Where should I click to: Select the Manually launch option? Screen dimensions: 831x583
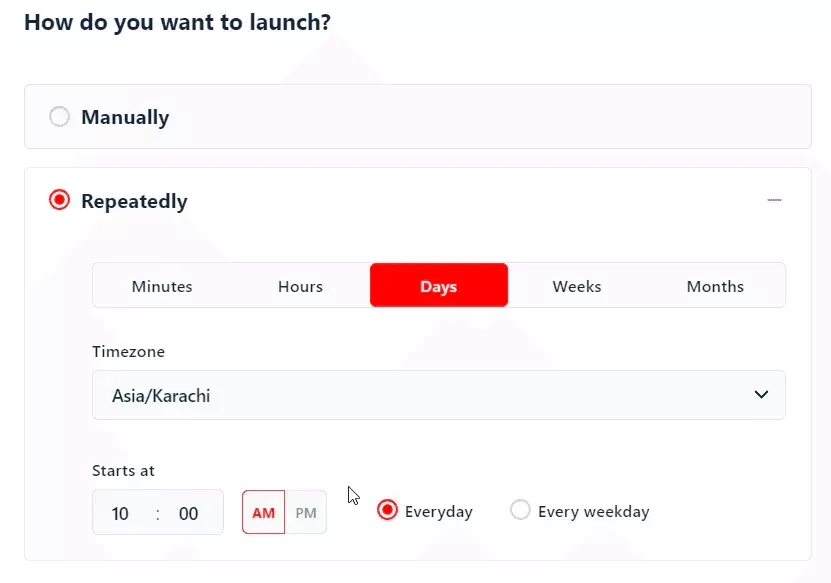click(x=59, y=117)
